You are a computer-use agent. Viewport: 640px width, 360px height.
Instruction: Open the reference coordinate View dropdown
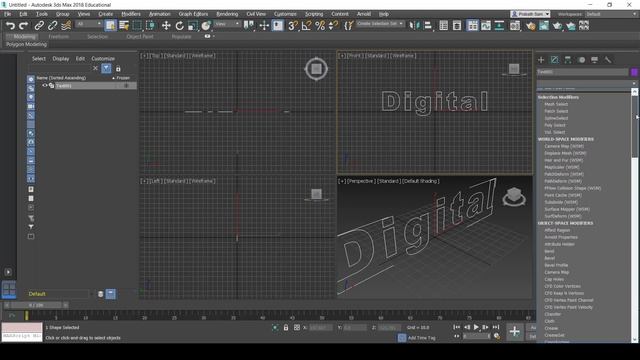point(227,24)
